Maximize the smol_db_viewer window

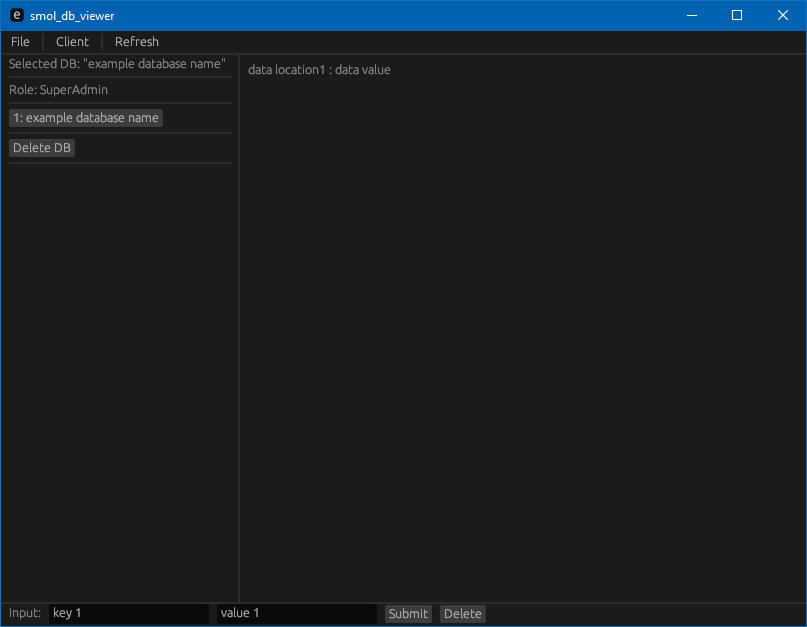pos(737,15)
